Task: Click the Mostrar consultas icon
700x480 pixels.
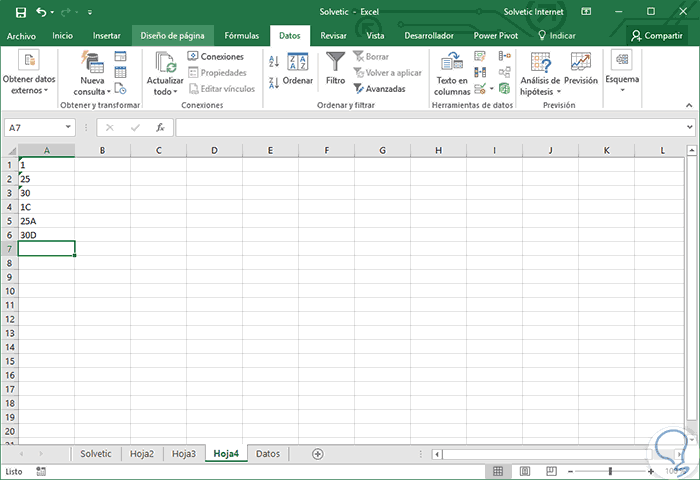Action: [121, 56]
